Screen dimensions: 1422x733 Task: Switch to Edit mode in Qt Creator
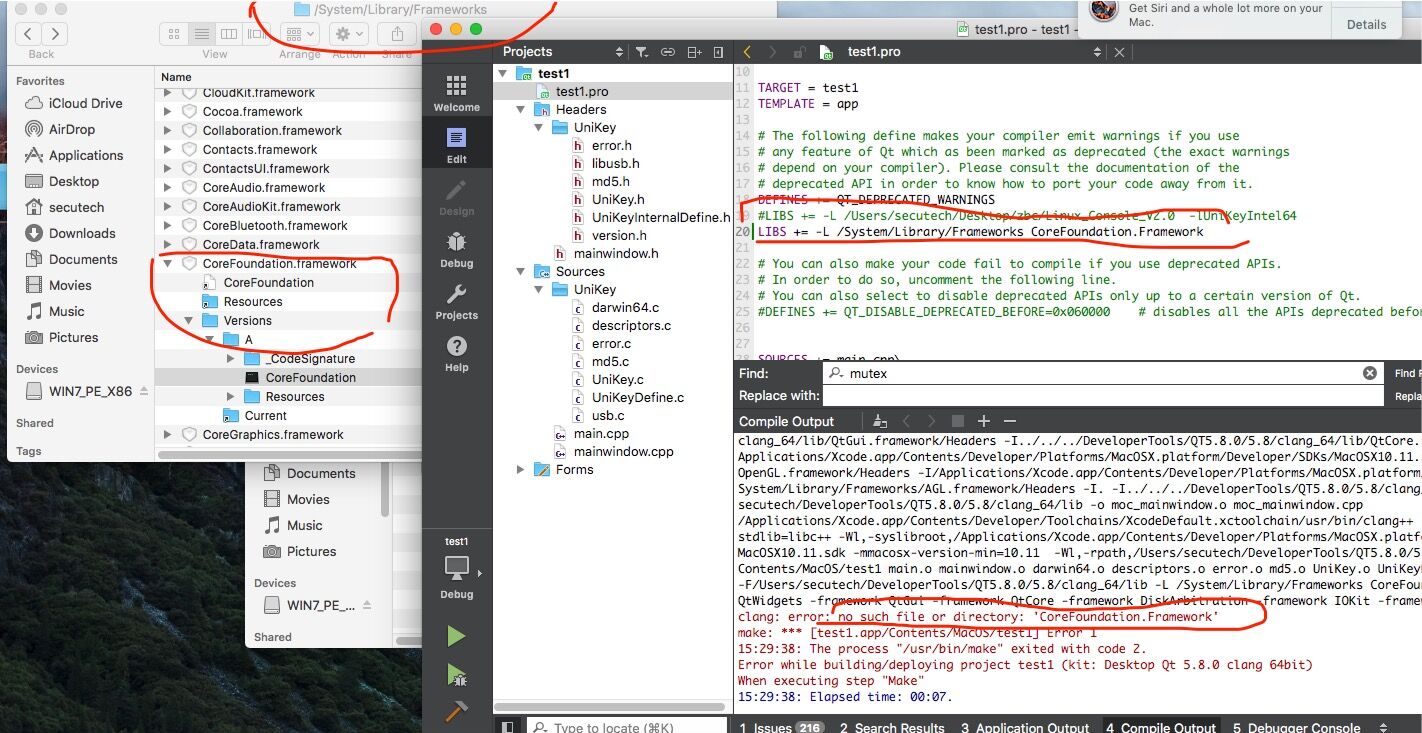coord(456,146)
